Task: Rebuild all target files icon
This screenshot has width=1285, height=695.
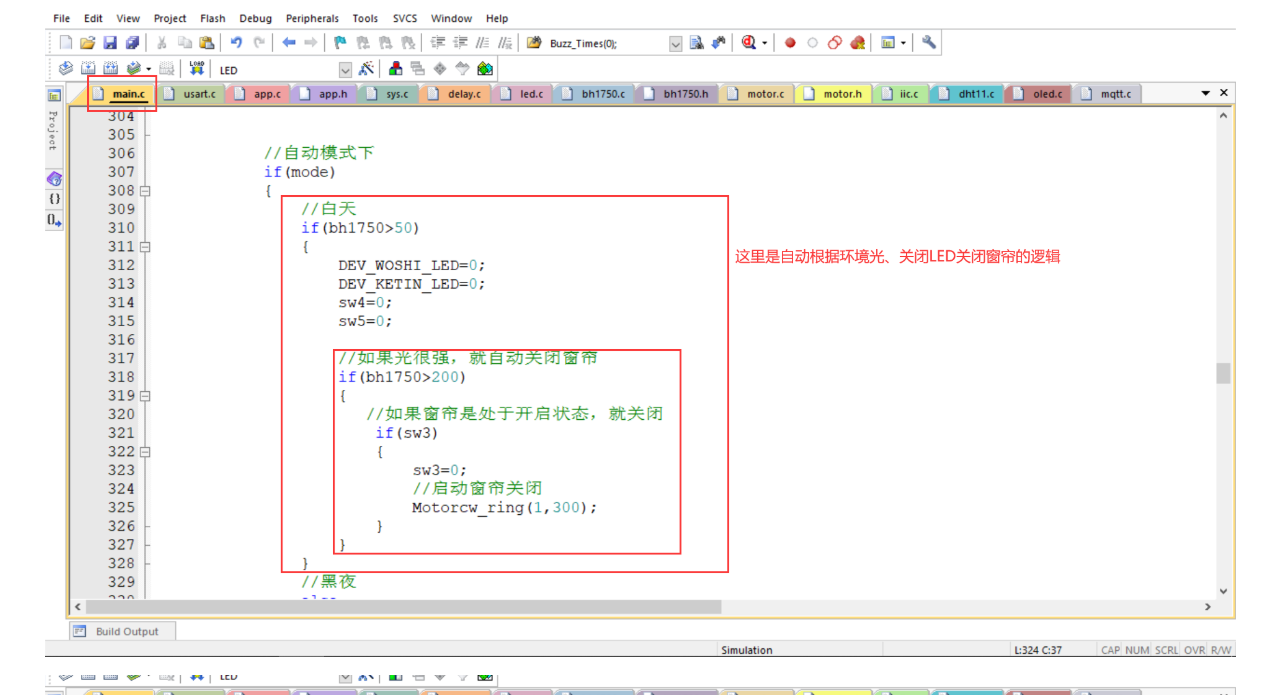Action: pyautogui.click(x=109, y=69)
